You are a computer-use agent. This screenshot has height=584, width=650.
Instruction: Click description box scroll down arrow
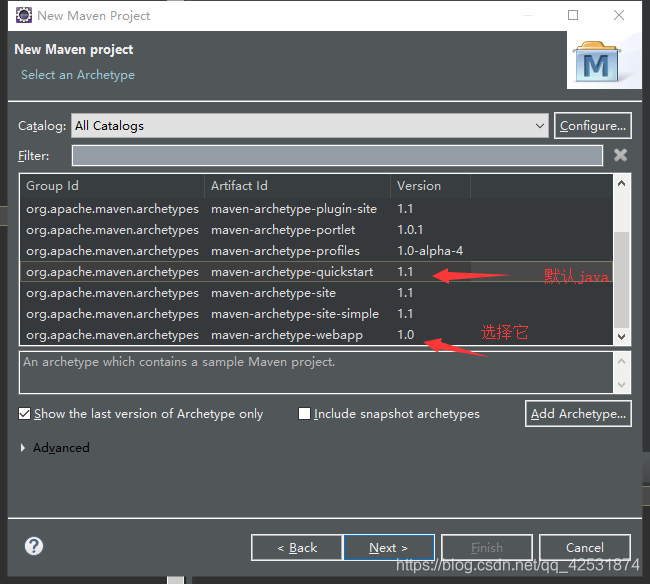click(621, 384)
